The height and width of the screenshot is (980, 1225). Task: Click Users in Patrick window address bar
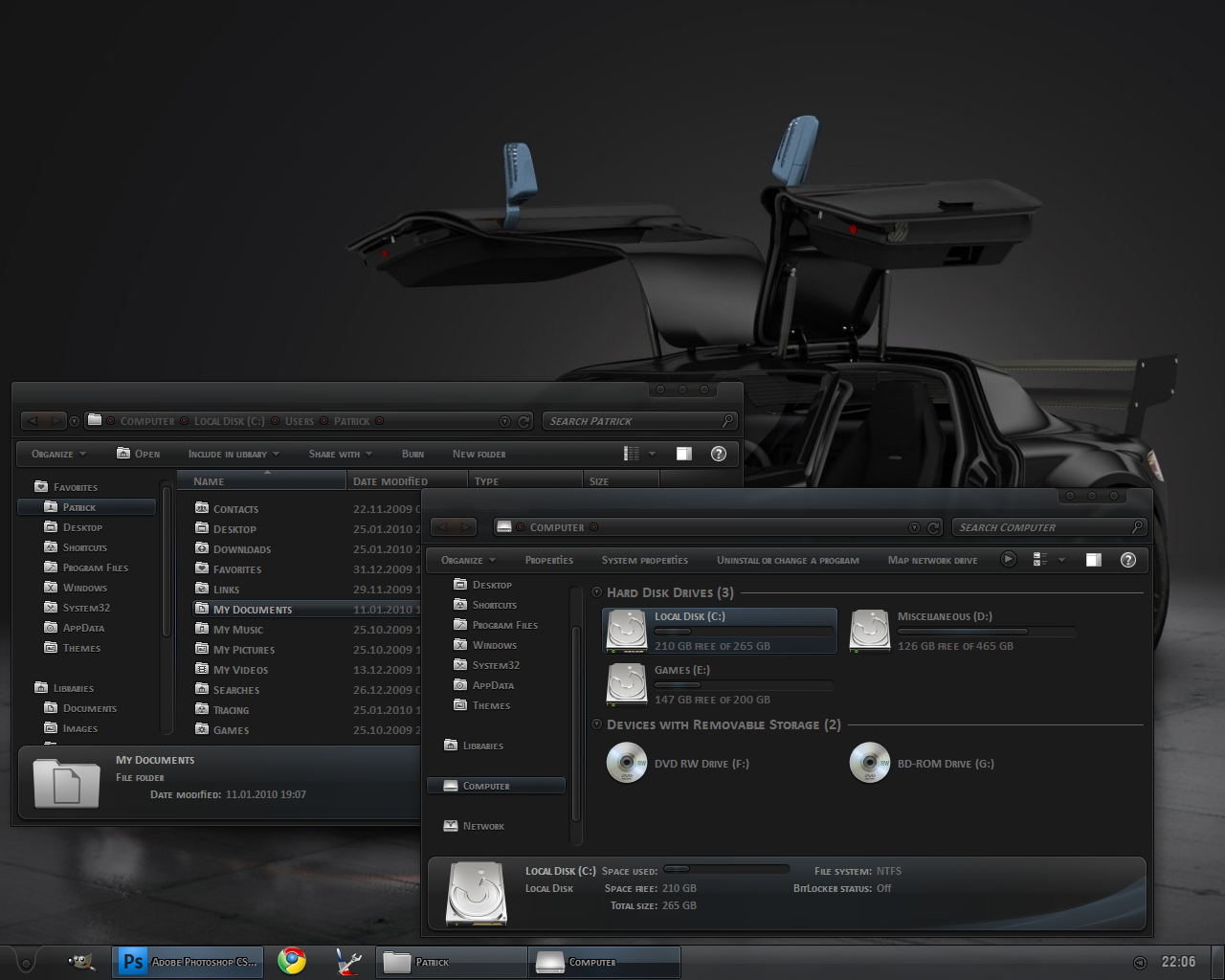coord(300,421)
